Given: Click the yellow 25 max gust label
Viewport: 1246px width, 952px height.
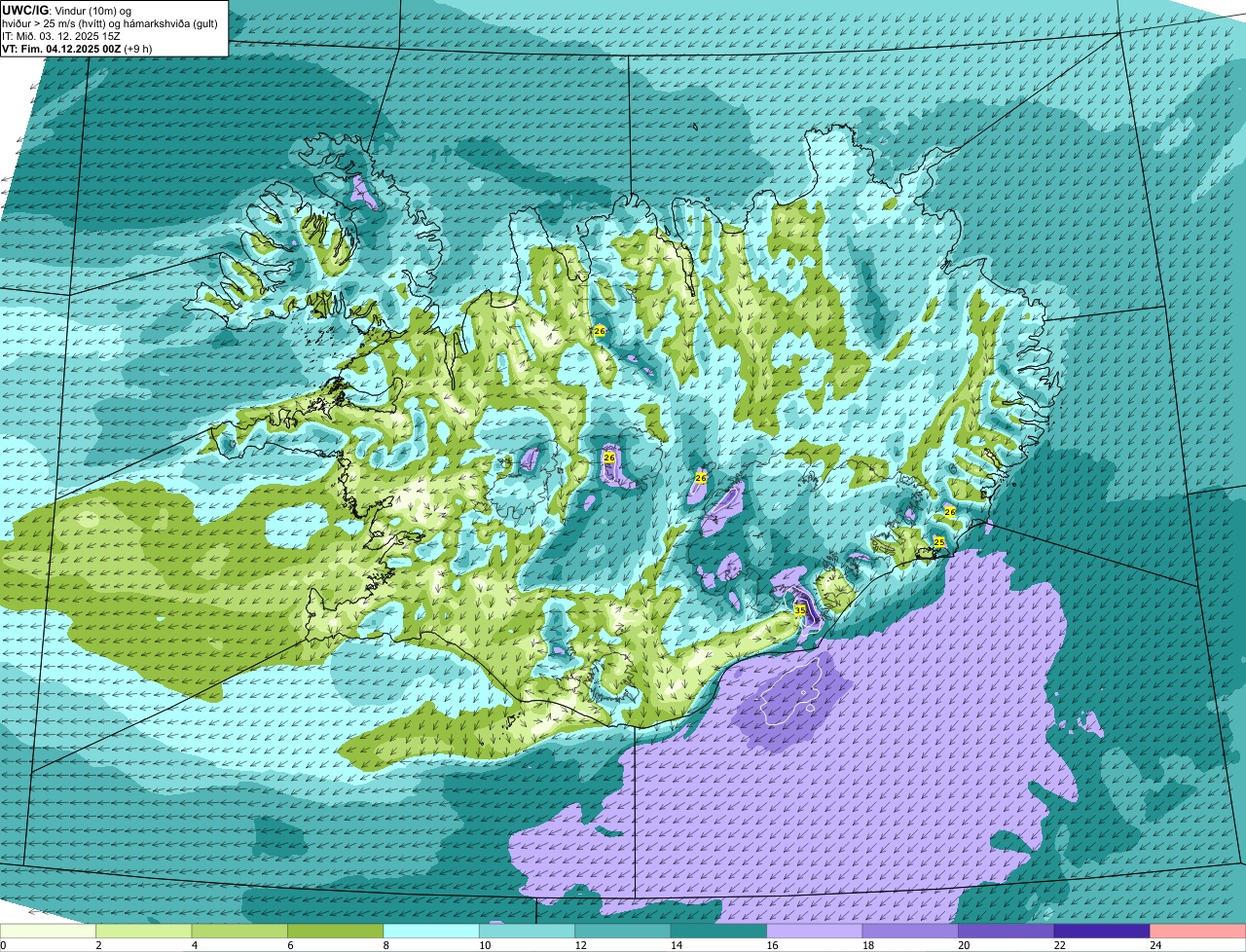Looking at the screenshot, I should tap(939, 542).
